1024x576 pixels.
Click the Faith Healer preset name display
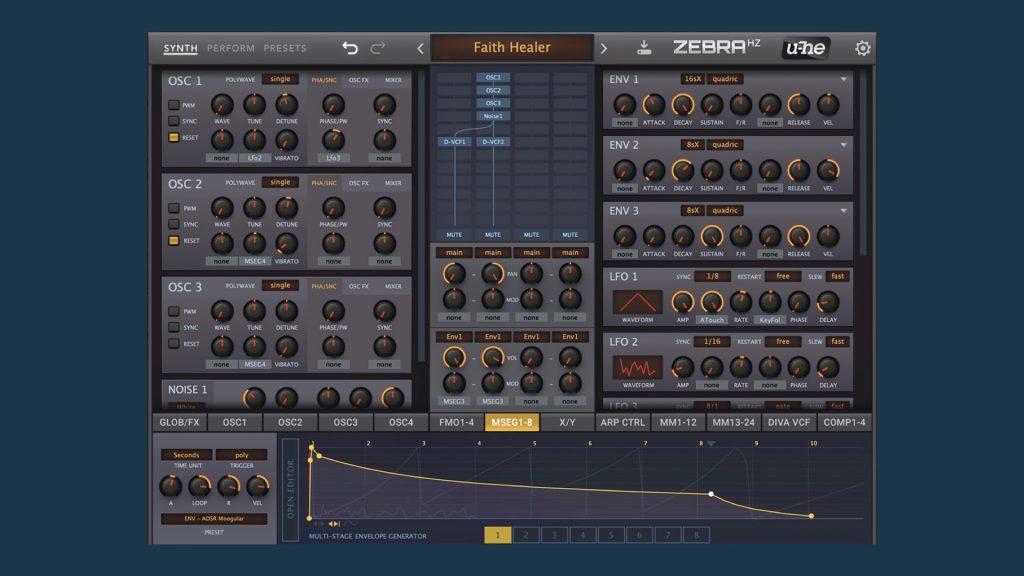pyautogui.click(x=511, y=48)
